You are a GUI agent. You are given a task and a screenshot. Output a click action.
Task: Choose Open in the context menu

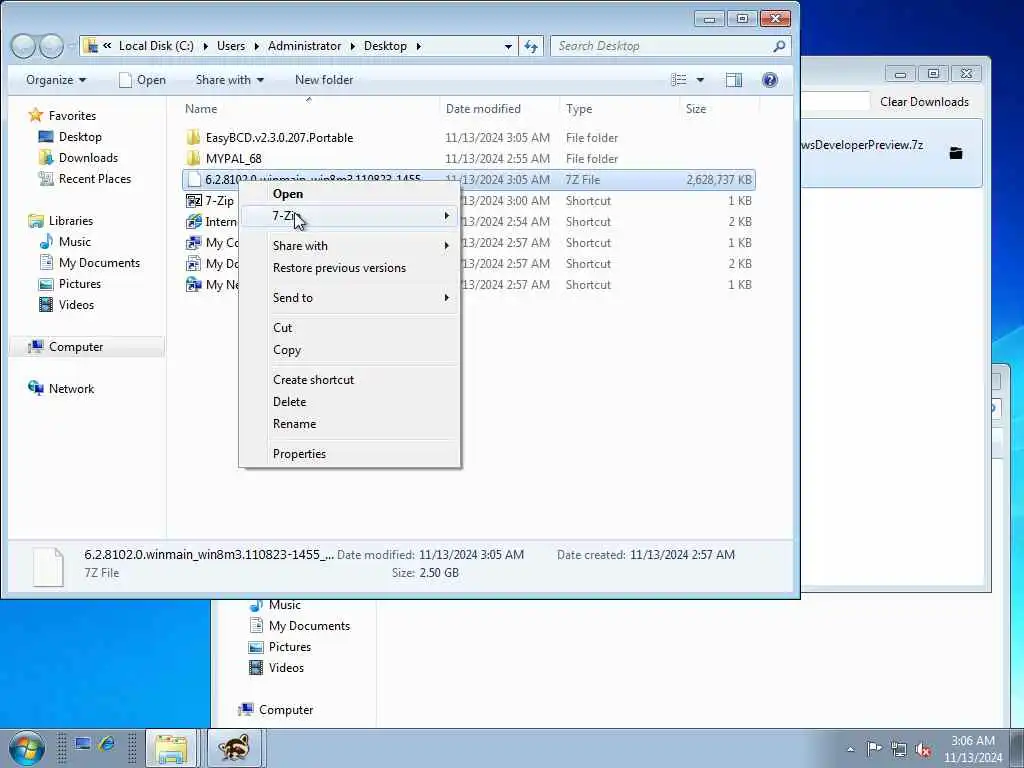point(351,193)
